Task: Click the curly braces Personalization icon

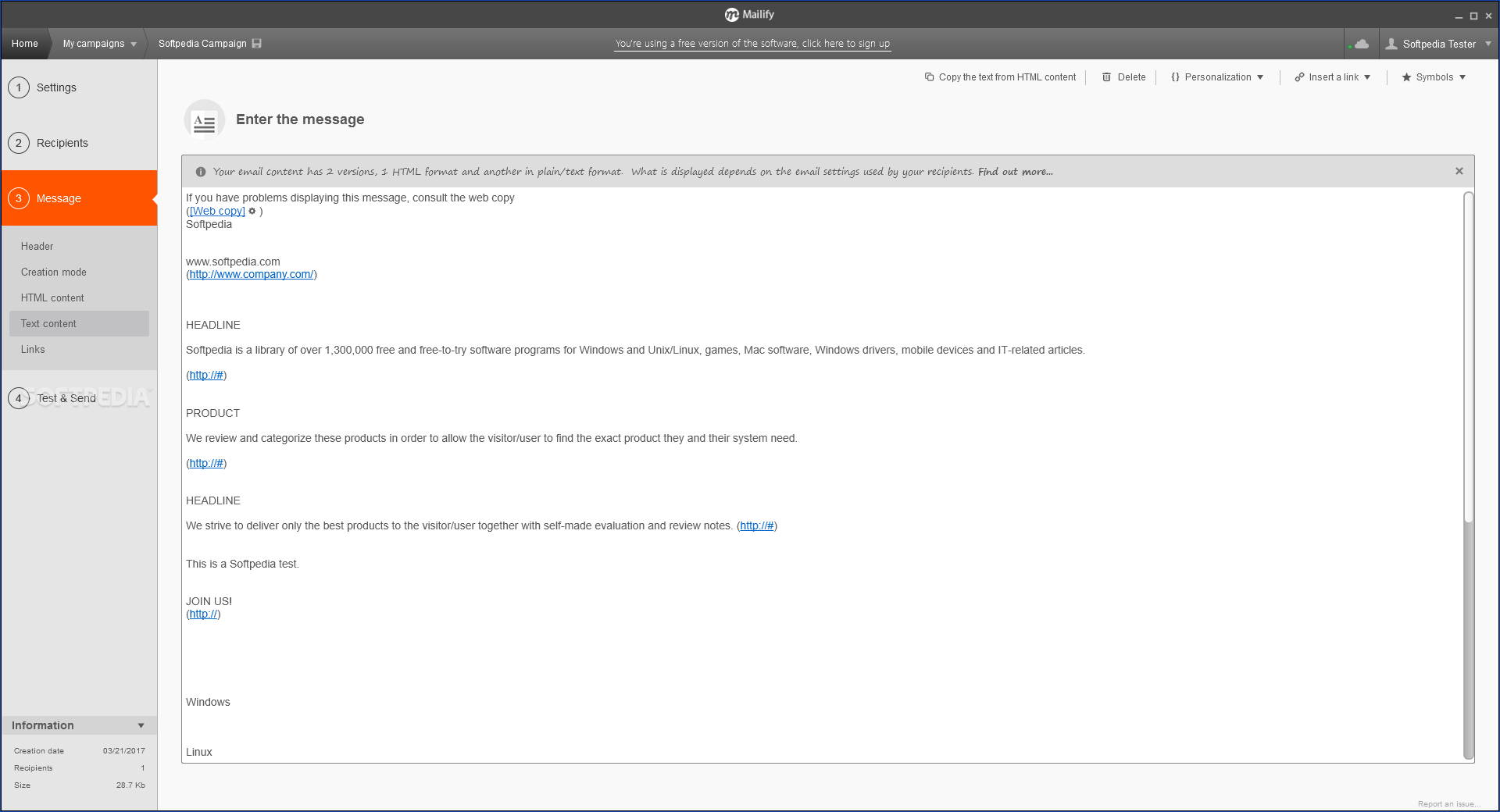Action: [1175, 77]
